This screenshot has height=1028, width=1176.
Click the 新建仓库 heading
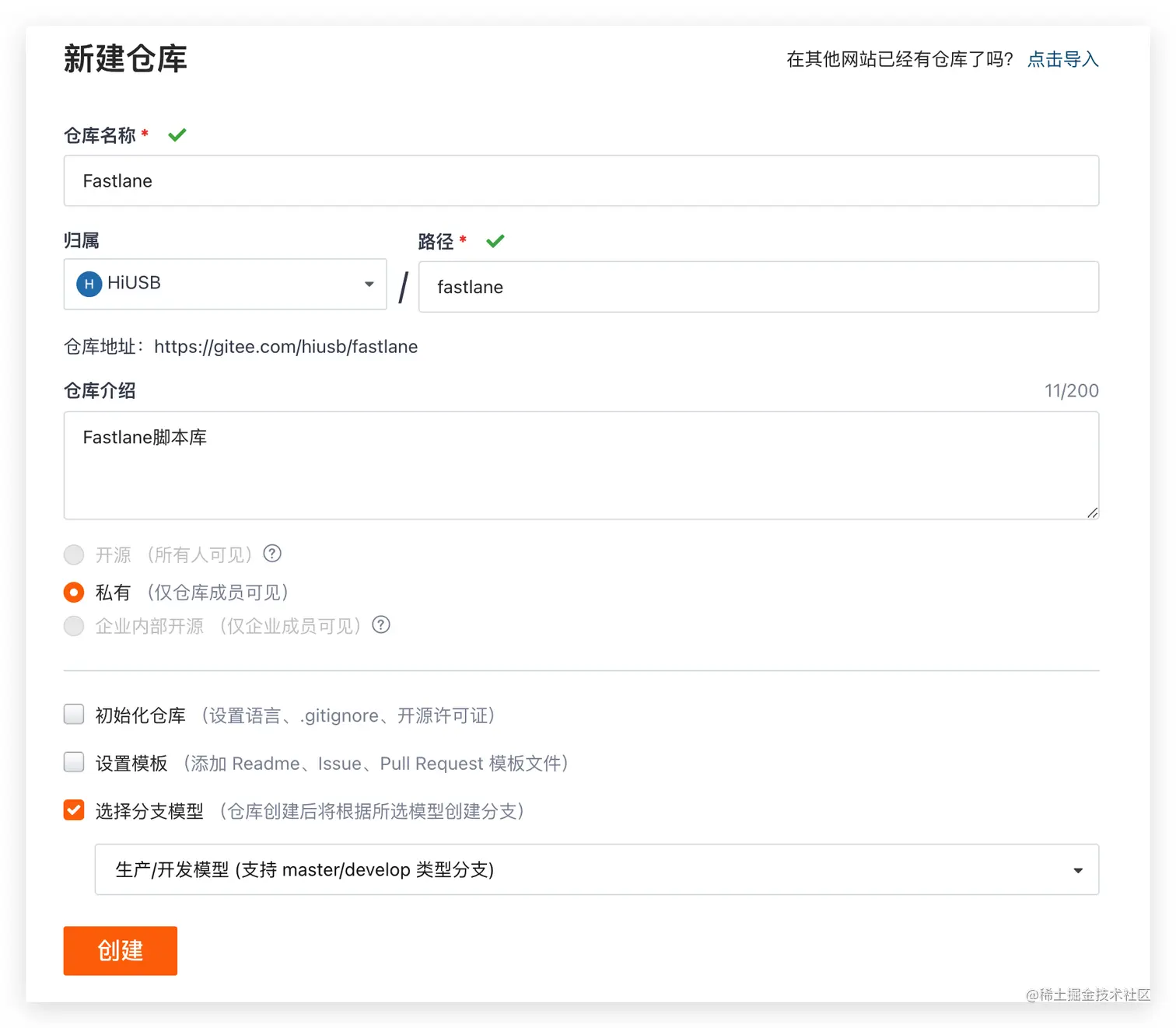tap(125, 59)
